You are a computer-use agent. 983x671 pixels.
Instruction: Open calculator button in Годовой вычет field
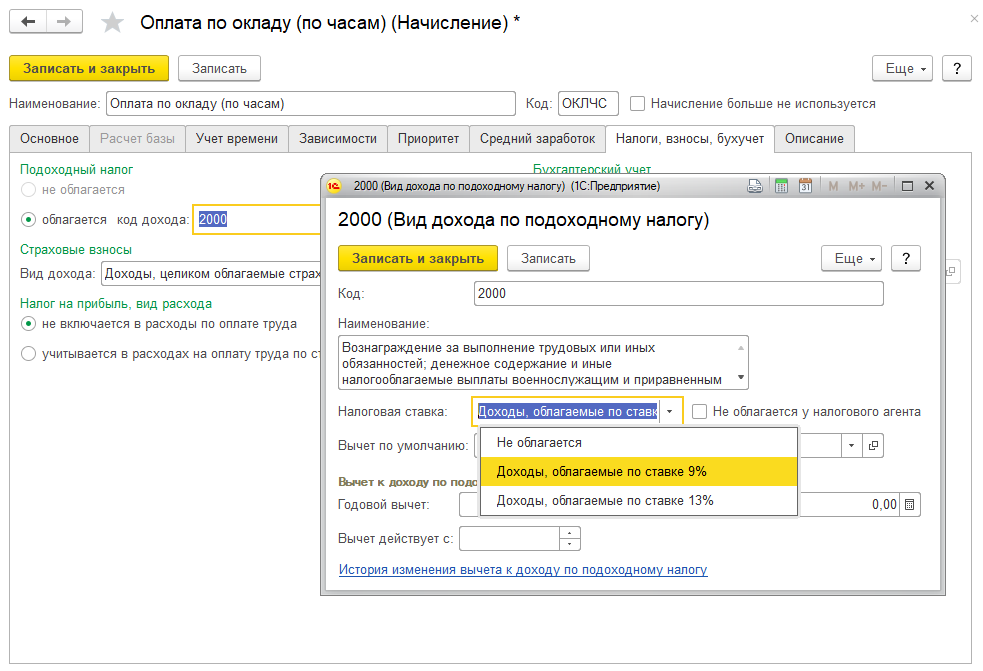coord(909,505)
